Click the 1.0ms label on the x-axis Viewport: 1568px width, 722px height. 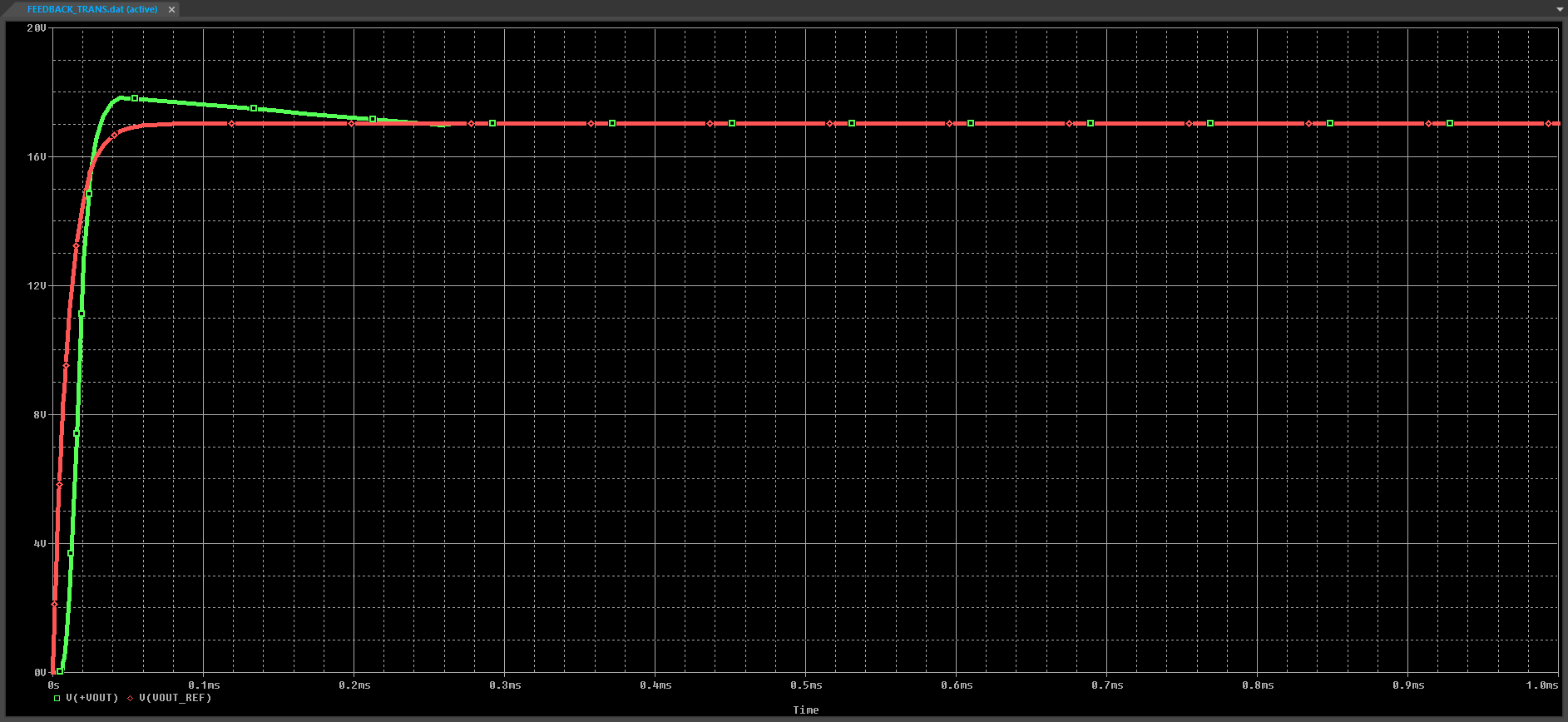click(x=1541, y=685)
